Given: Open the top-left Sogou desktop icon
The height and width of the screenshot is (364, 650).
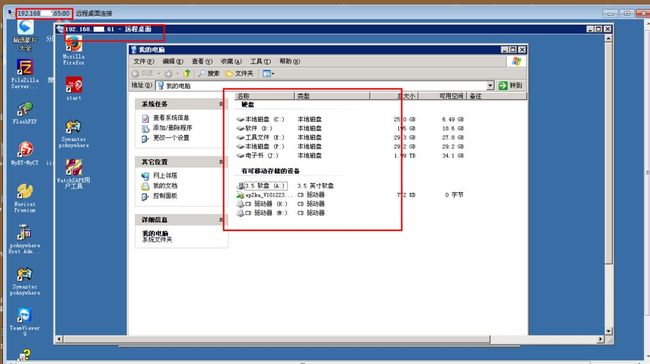Looking at the screenshot, I should (x=25, y=35).
